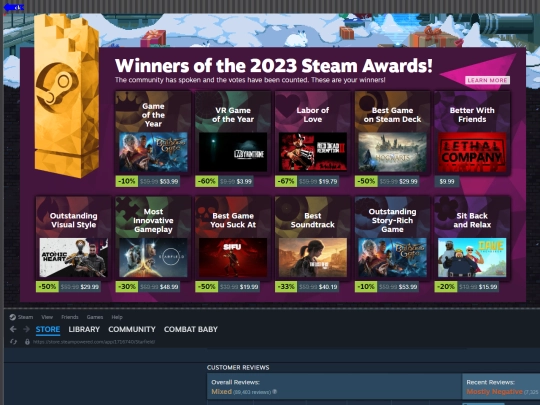Screen dimensions: 540x405
Task: Click the Mostly Negative recent reviews summary
Action: tap(495, 392)
